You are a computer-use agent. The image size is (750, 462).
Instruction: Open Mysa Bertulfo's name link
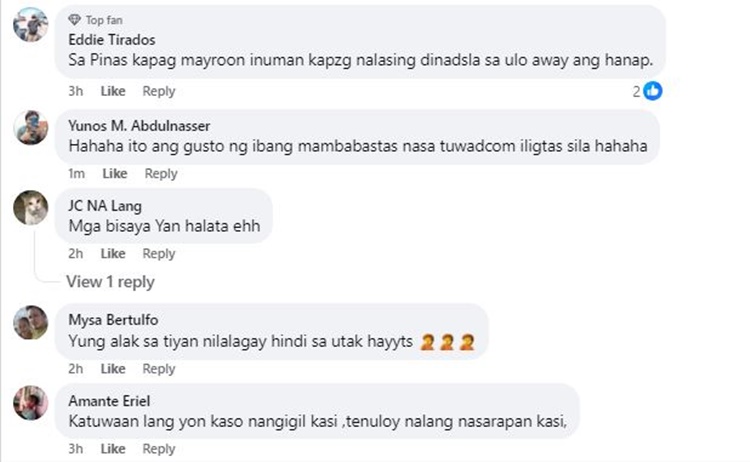pyautogui.click(x=113, y=319)
